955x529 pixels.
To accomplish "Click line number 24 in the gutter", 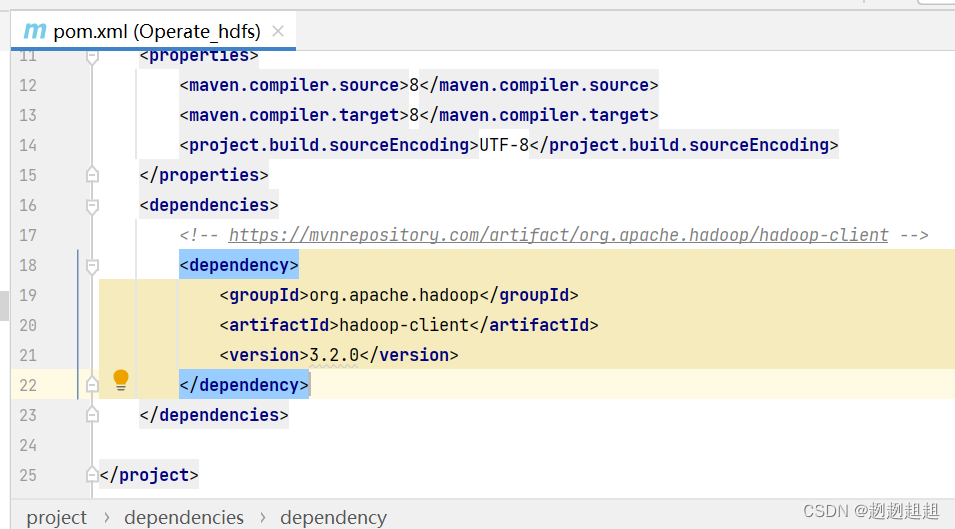I will point(28,445).
